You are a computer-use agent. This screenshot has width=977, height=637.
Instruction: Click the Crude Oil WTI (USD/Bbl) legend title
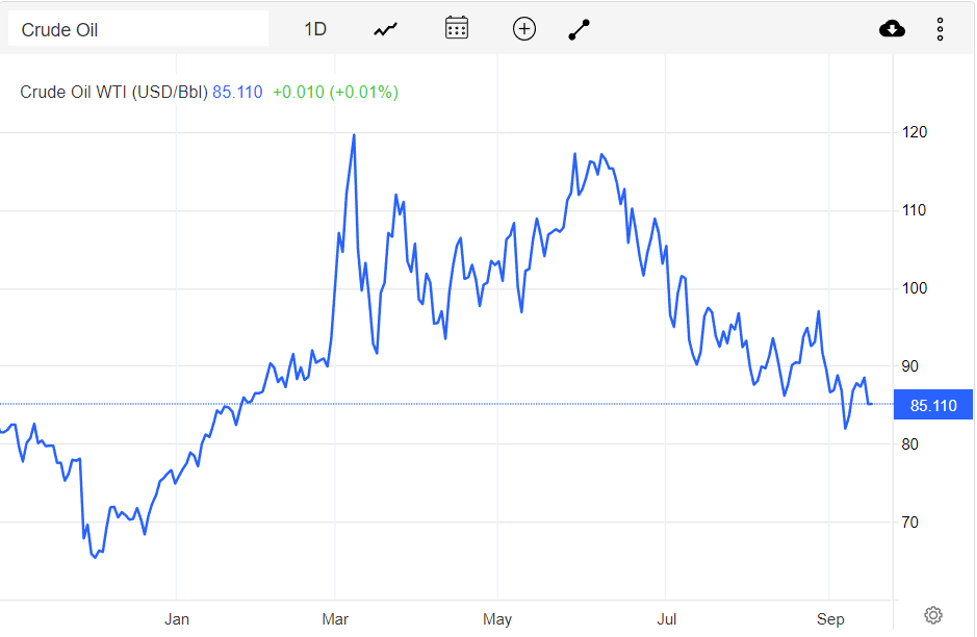[x=114, y=92]
